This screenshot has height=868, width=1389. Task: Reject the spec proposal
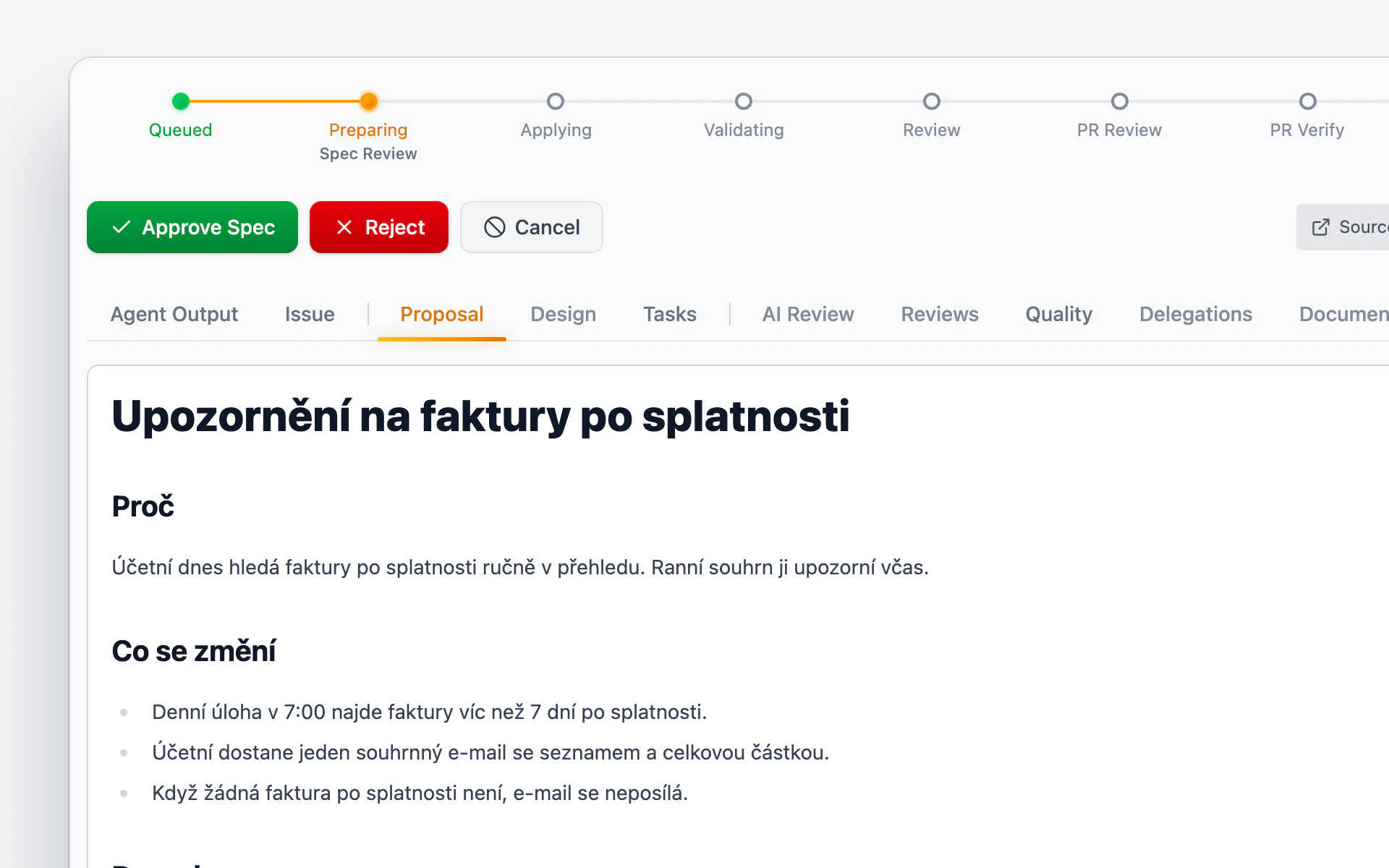coord(379,227)
